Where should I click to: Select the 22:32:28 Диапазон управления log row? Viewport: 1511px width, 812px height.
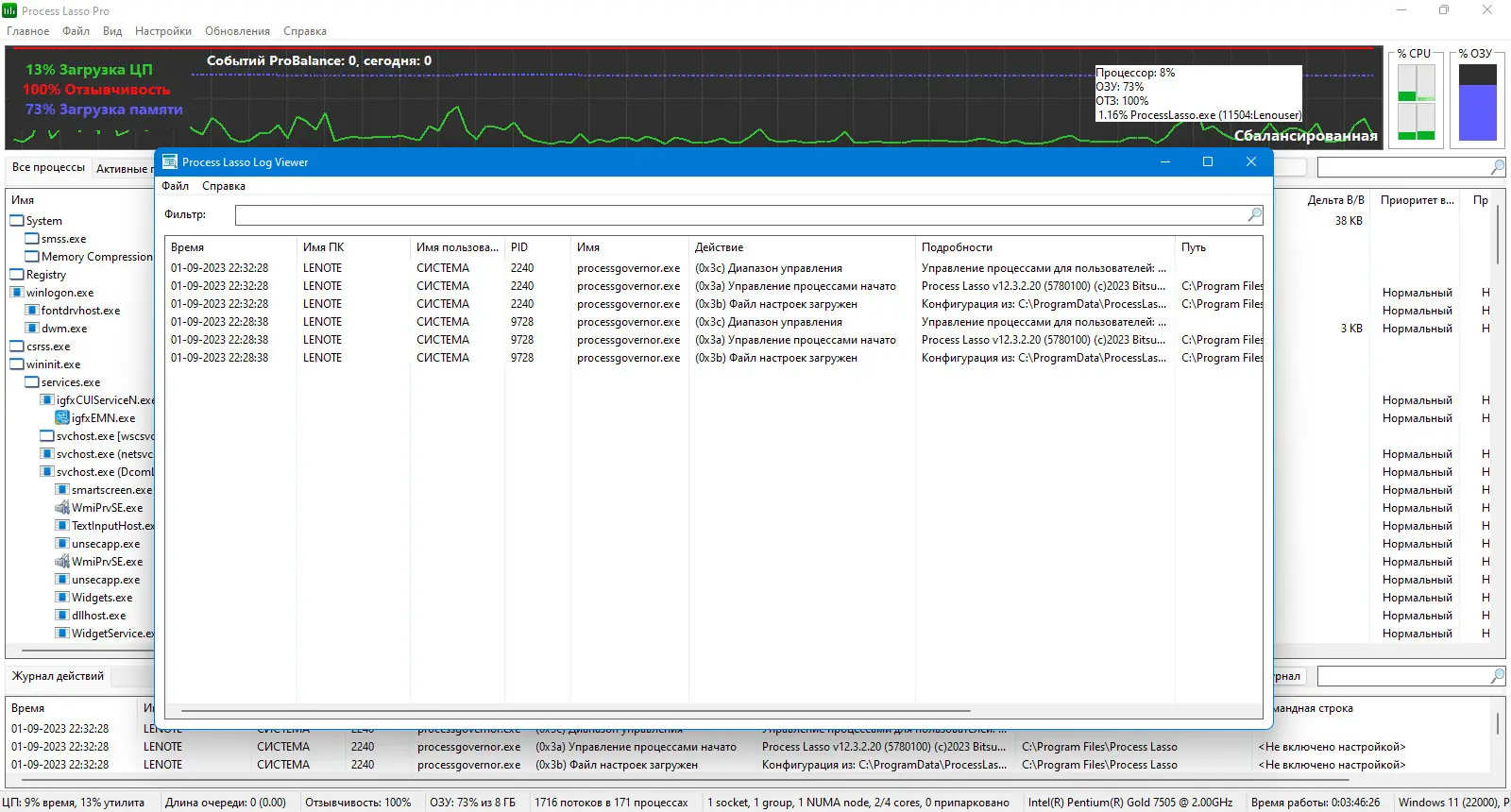click(714, 268)
